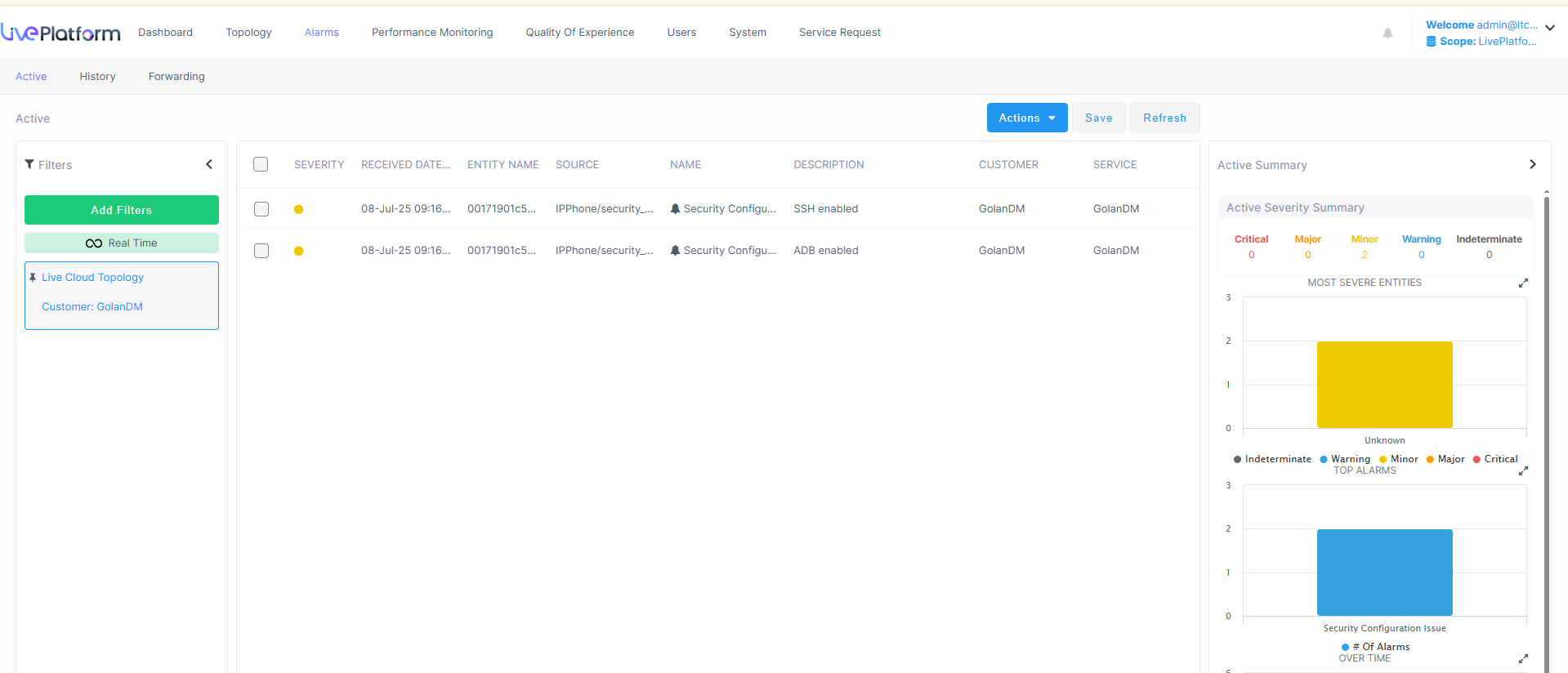Viewport: 1568px width, 673px height.
Task: Click the Live Cloud Topology pin icon
Action: pyautogui.click(x=33, y=278)
